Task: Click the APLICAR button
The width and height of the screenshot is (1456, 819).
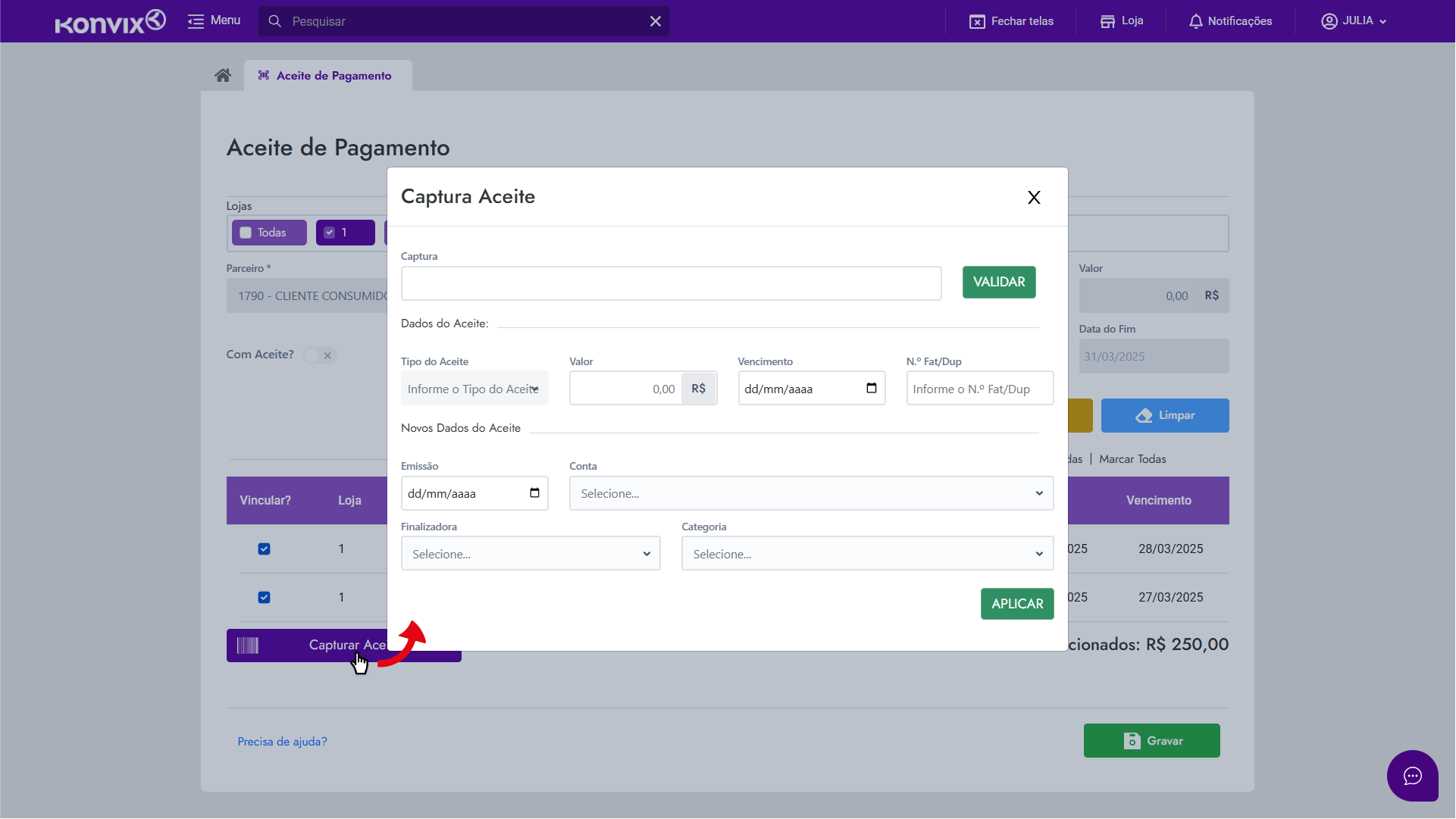Action: (1016, 604)
